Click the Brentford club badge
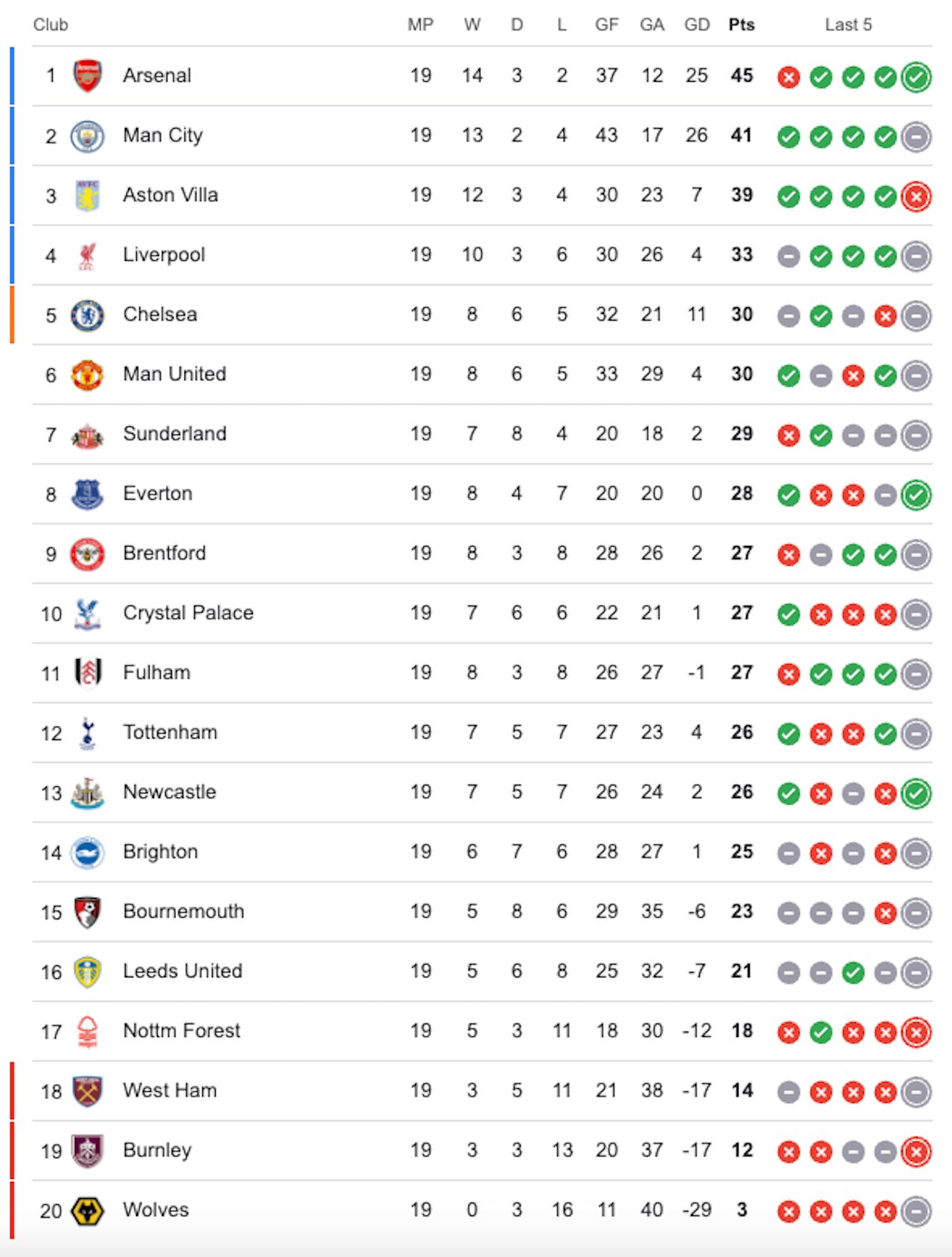 point(87,554)
